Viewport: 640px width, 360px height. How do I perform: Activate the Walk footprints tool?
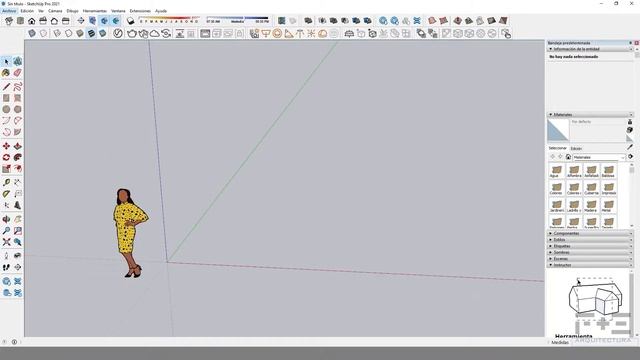point(6,267)
